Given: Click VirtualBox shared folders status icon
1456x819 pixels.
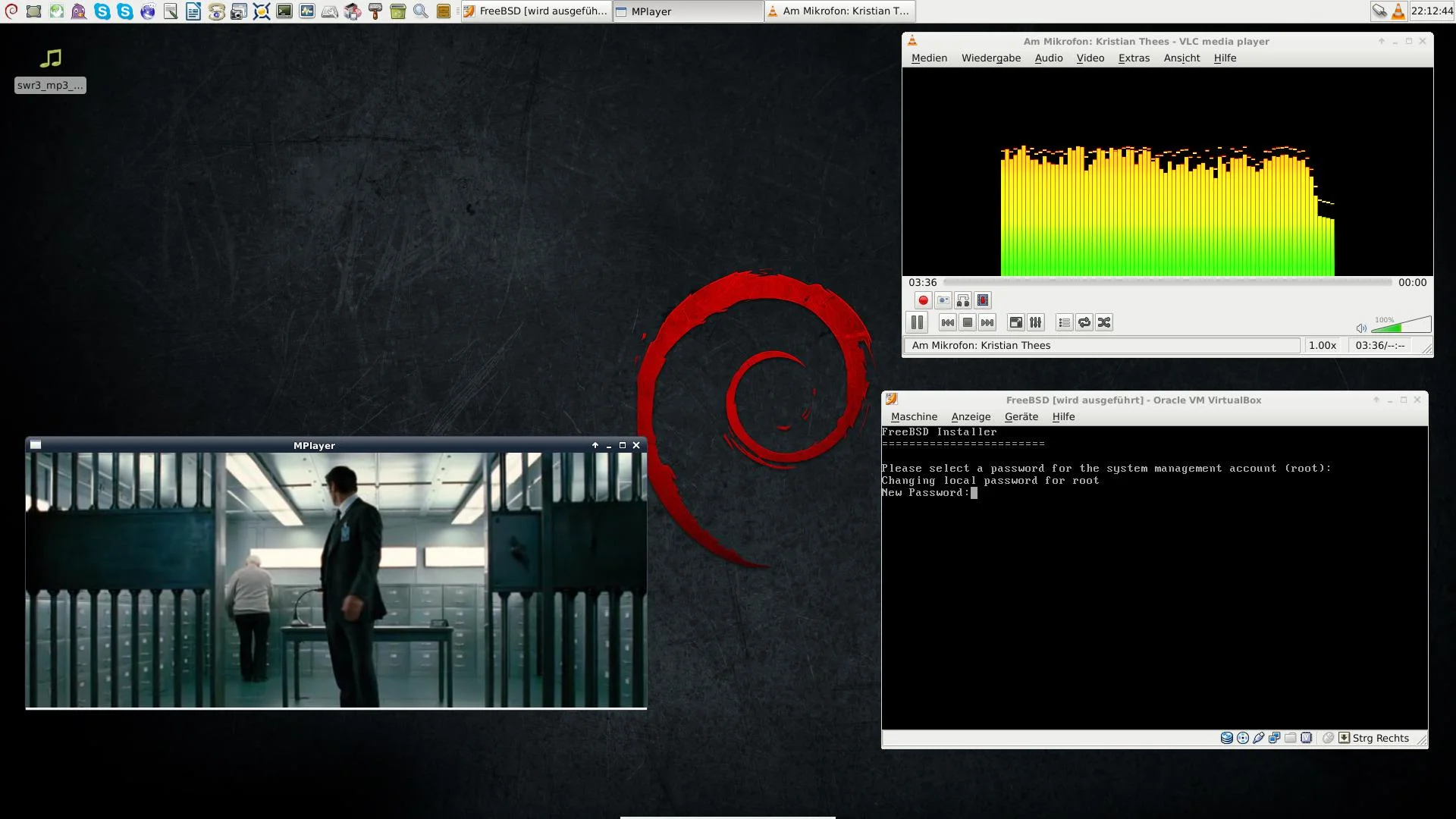Looking at the screenshot, I should click(1290, 738).
